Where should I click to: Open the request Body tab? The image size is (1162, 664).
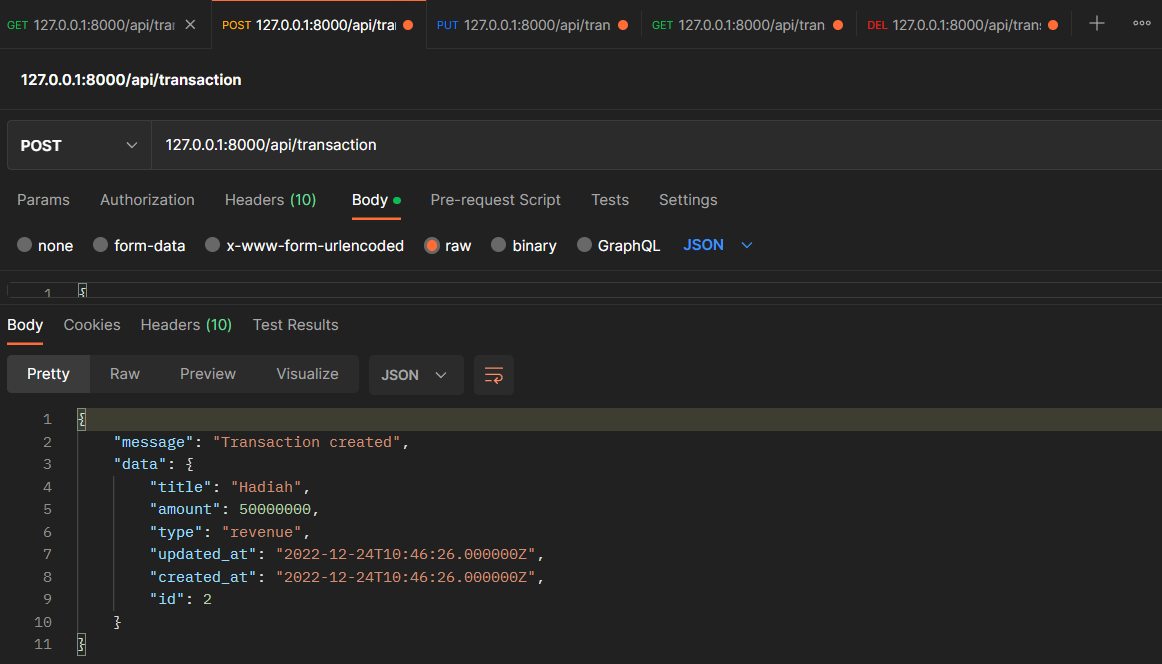(x=376, y=200)
